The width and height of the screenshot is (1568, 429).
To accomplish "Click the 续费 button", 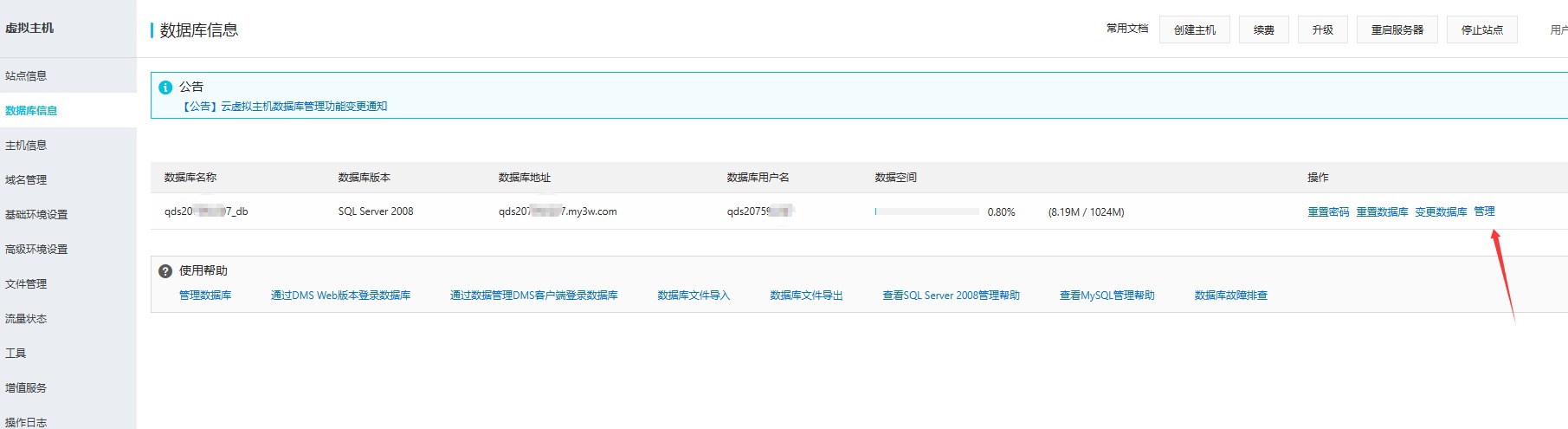I will pyautogui.click(x=1264, y=29).
